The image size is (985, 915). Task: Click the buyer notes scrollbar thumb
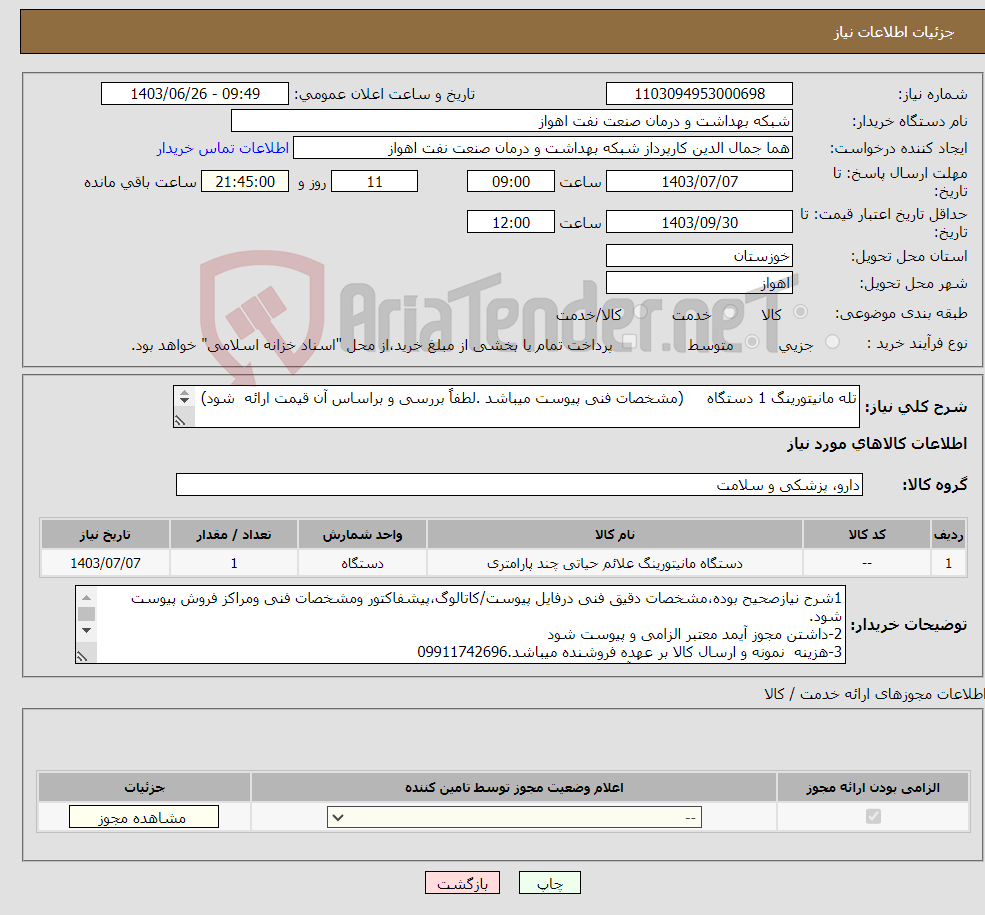coord(87,614)
